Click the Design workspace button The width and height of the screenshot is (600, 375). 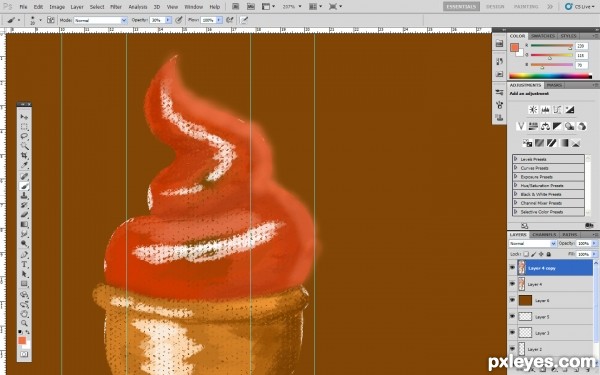(495, 7)
